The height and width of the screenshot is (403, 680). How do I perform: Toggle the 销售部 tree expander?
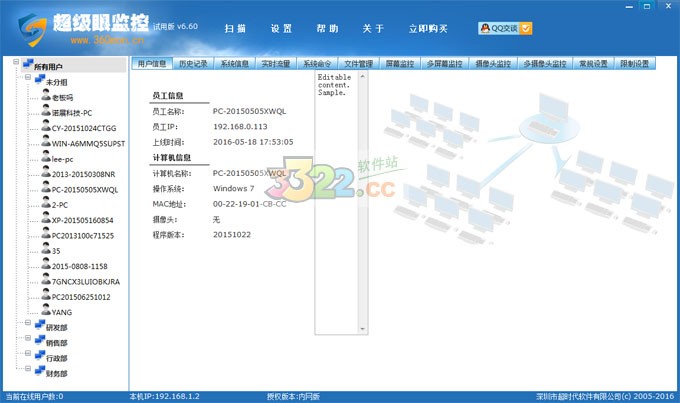(x=28, y=338)
